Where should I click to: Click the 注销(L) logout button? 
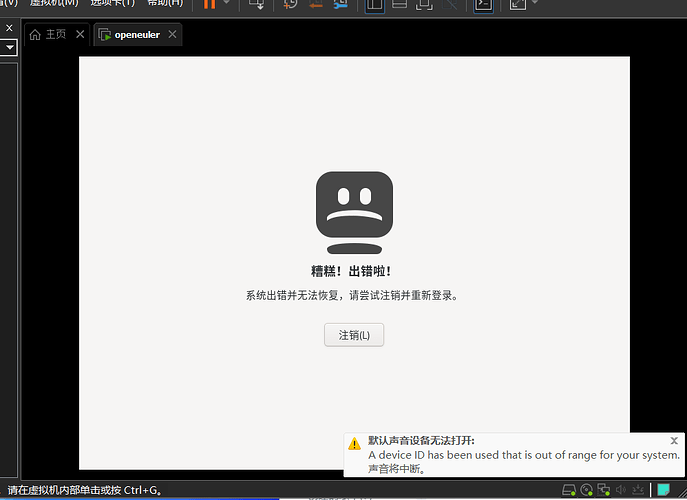pyautogui.click(x=354, y=335)
